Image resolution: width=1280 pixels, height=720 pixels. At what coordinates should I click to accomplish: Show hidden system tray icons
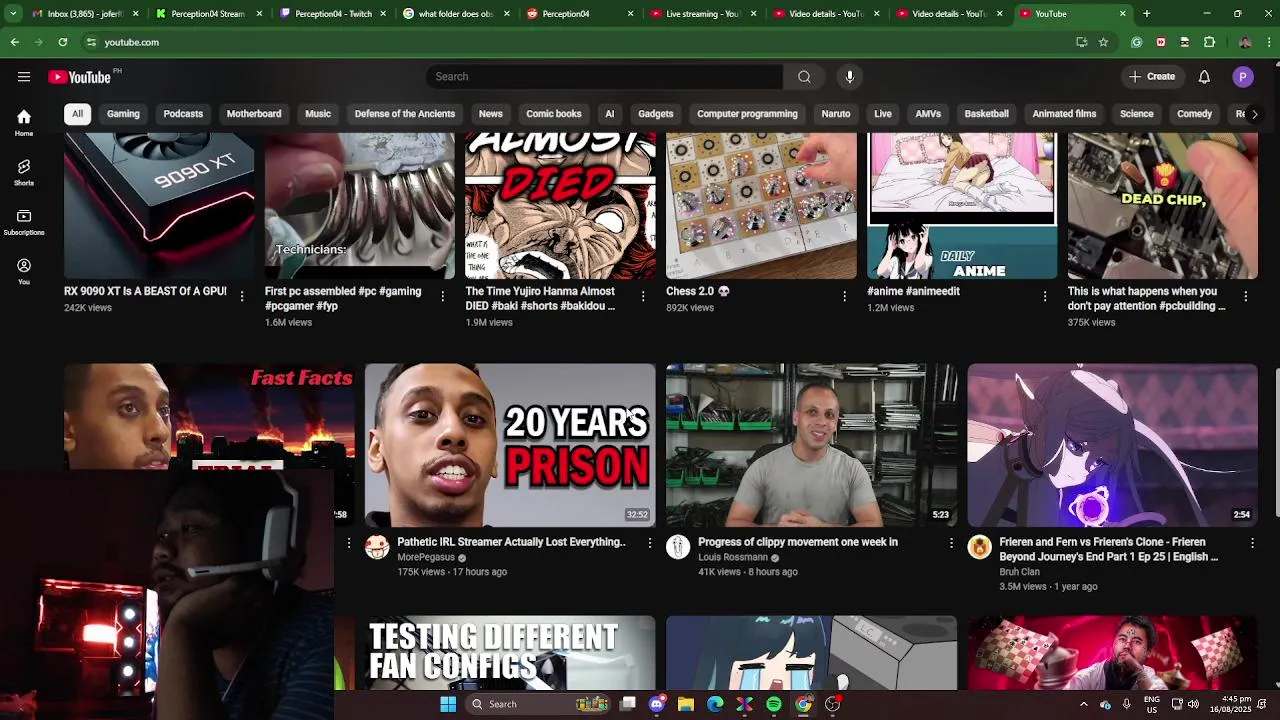tap(1083, 704)
